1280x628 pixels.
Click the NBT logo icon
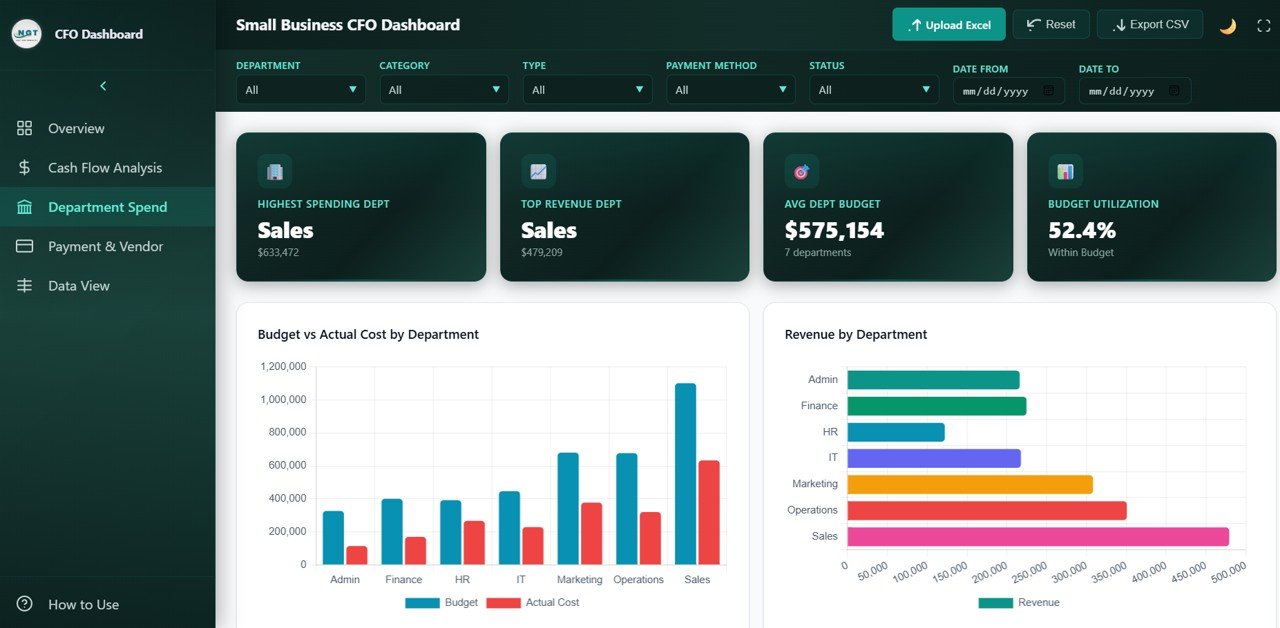(26, 34)
